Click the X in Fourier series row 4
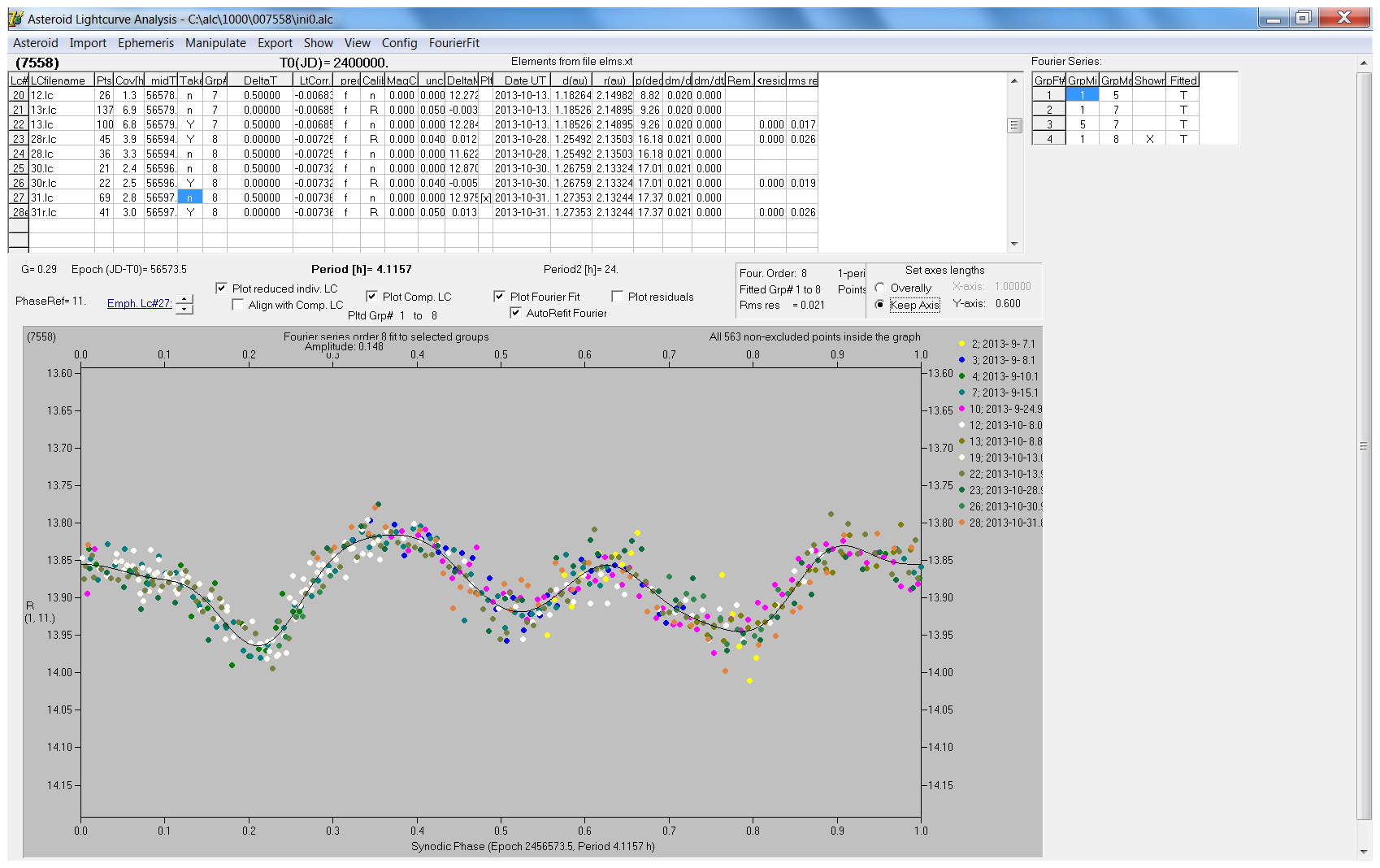Screen dimensions: 1380x868 (x=1149, y=139)
